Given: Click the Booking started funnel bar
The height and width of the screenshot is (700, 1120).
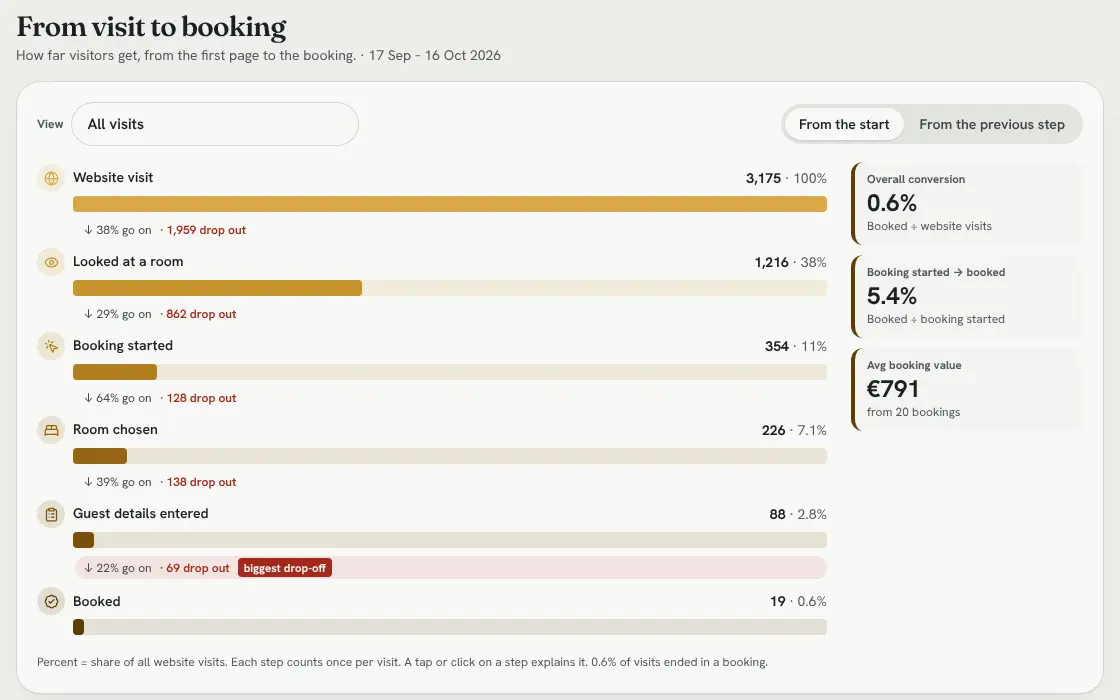Looking at the screenshot, I should (450, 372).
